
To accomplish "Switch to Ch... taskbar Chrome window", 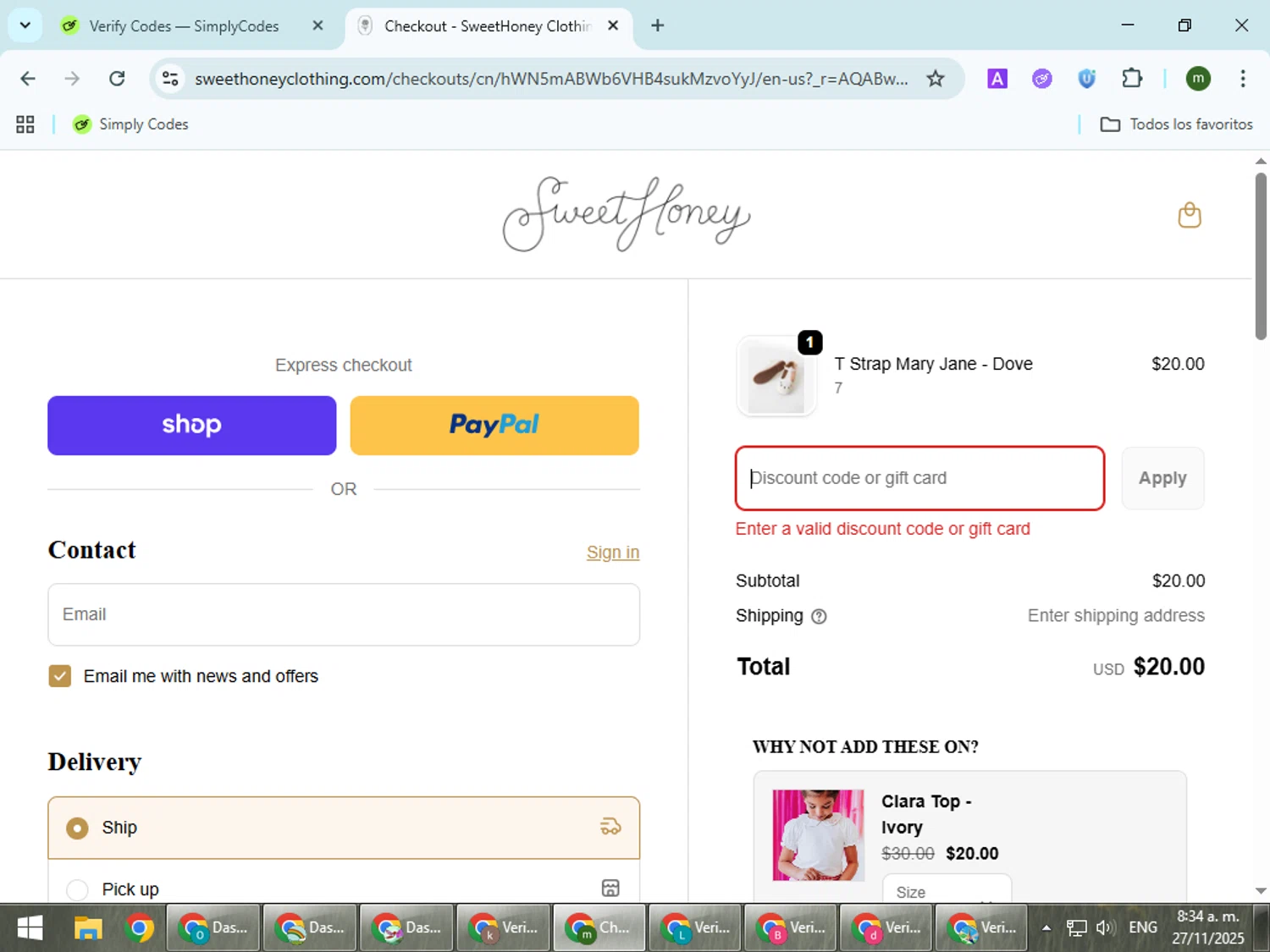I will pyautogui.click(x=599, y=928).
